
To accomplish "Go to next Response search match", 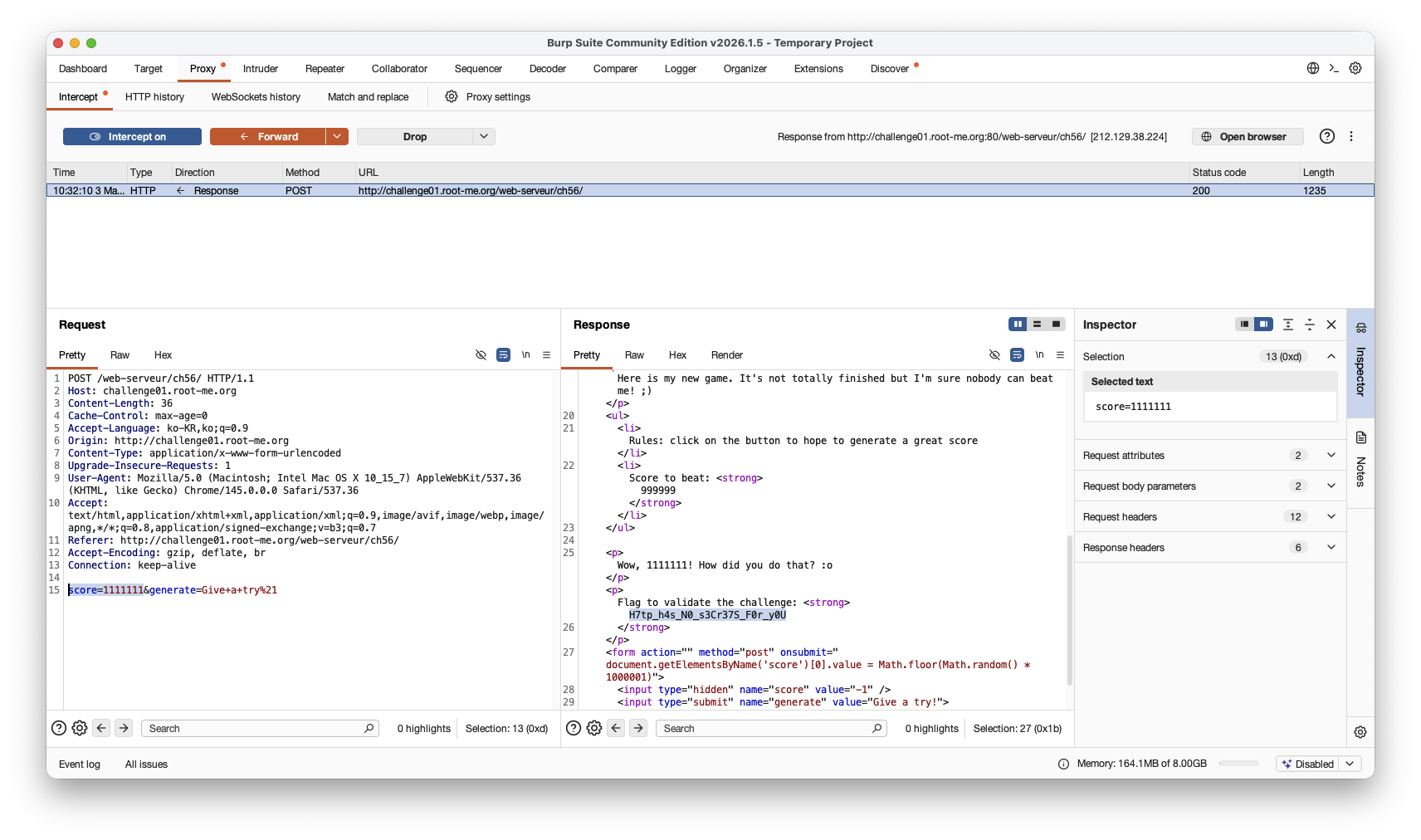I will coord(638,728).
